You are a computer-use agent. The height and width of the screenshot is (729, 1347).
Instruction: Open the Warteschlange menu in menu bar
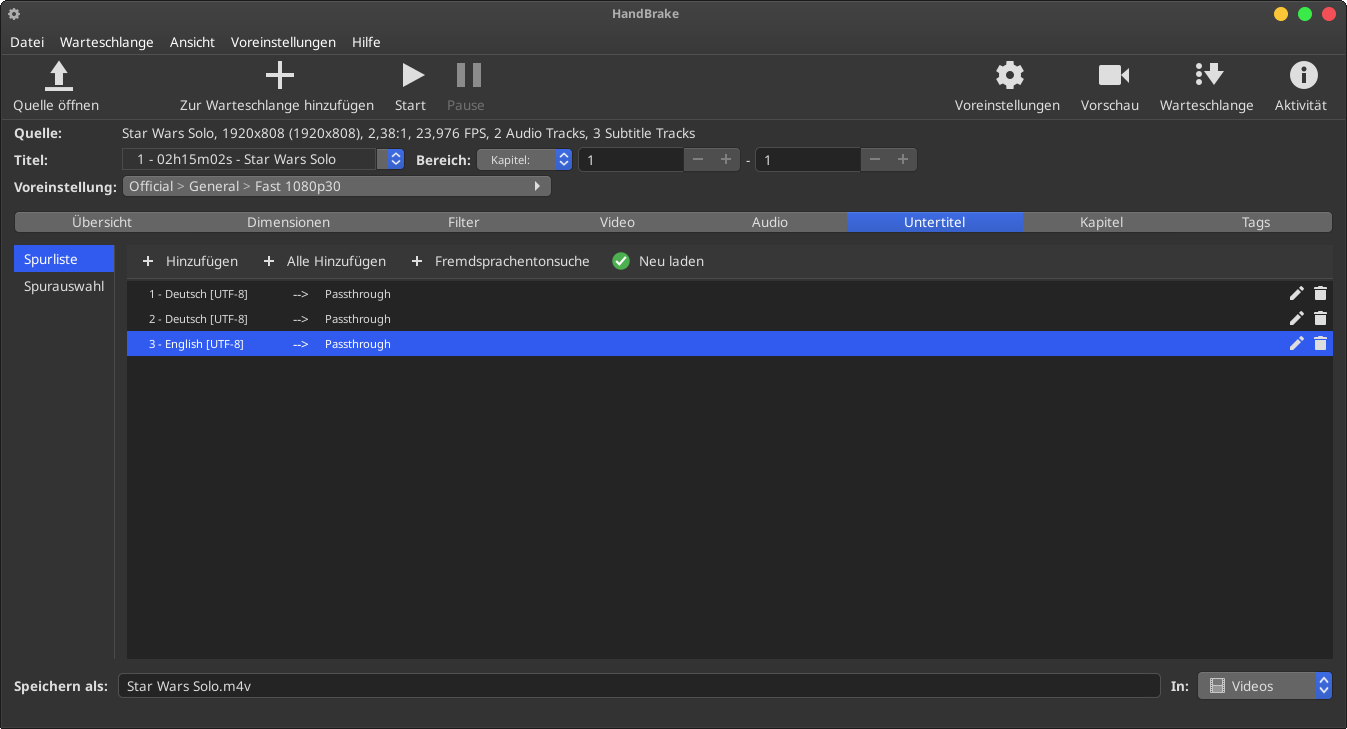(x=107, y=42)
